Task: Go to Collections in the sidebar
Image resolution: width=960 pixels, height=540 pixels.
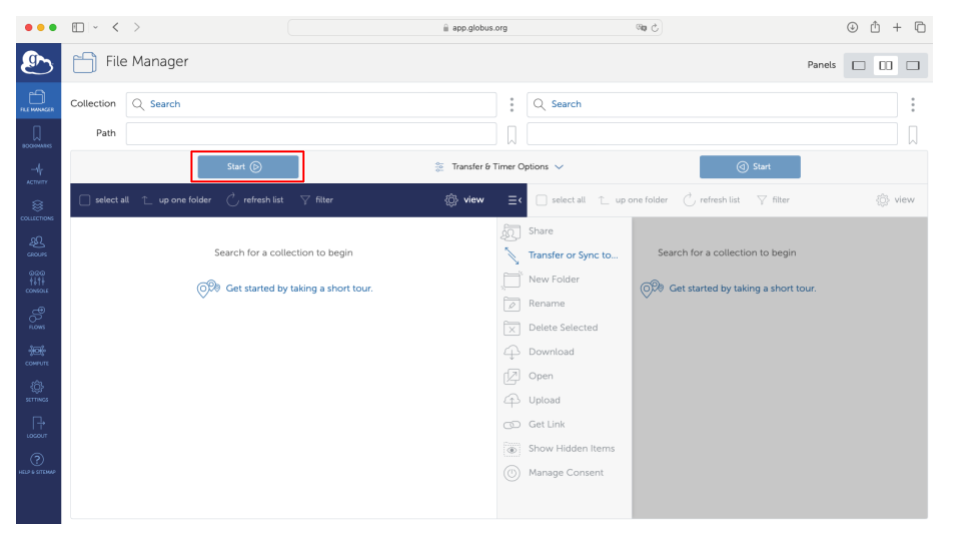Action: (x=37, y=209)
